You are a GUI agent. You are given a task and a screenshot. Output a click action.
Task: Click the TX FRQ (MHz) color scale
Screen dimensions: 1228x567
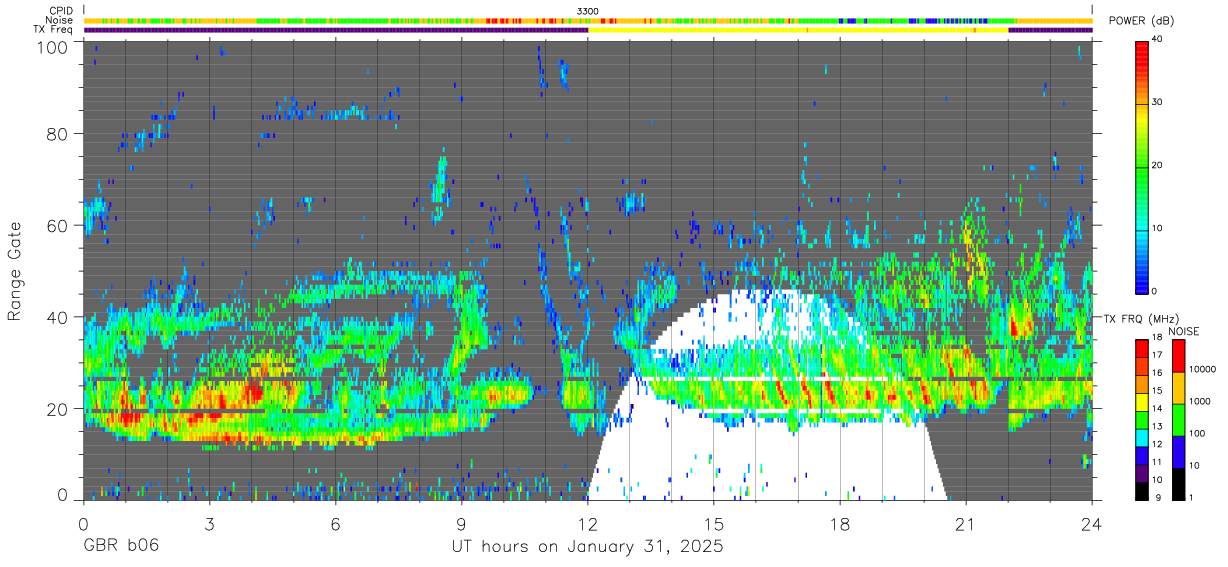point(1143,418)
